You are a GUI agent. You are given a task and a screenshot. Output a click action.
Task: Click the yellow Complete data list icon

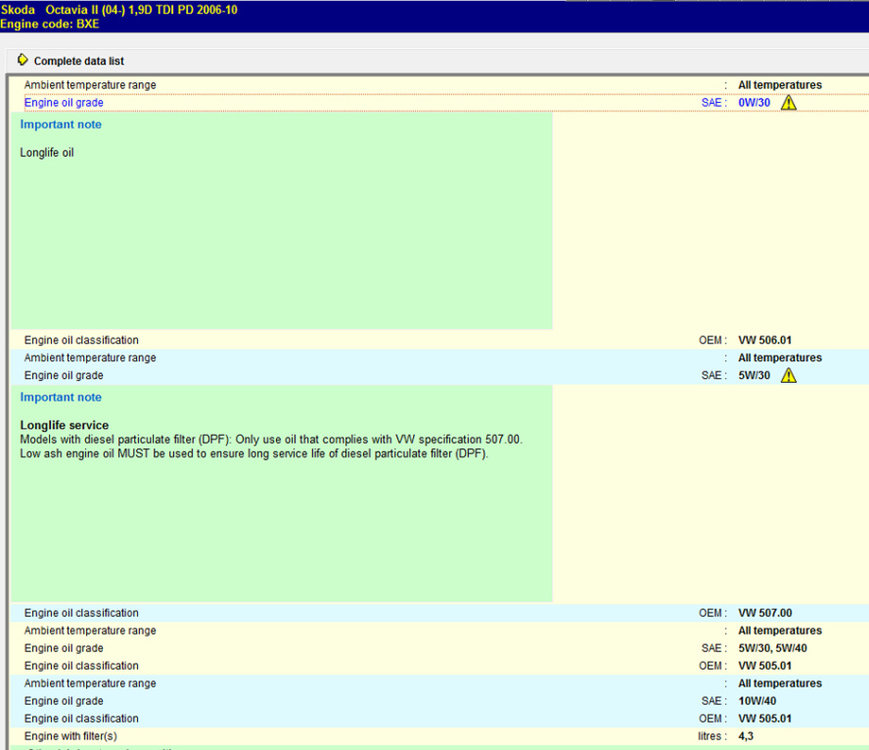[x=22, y=60]
